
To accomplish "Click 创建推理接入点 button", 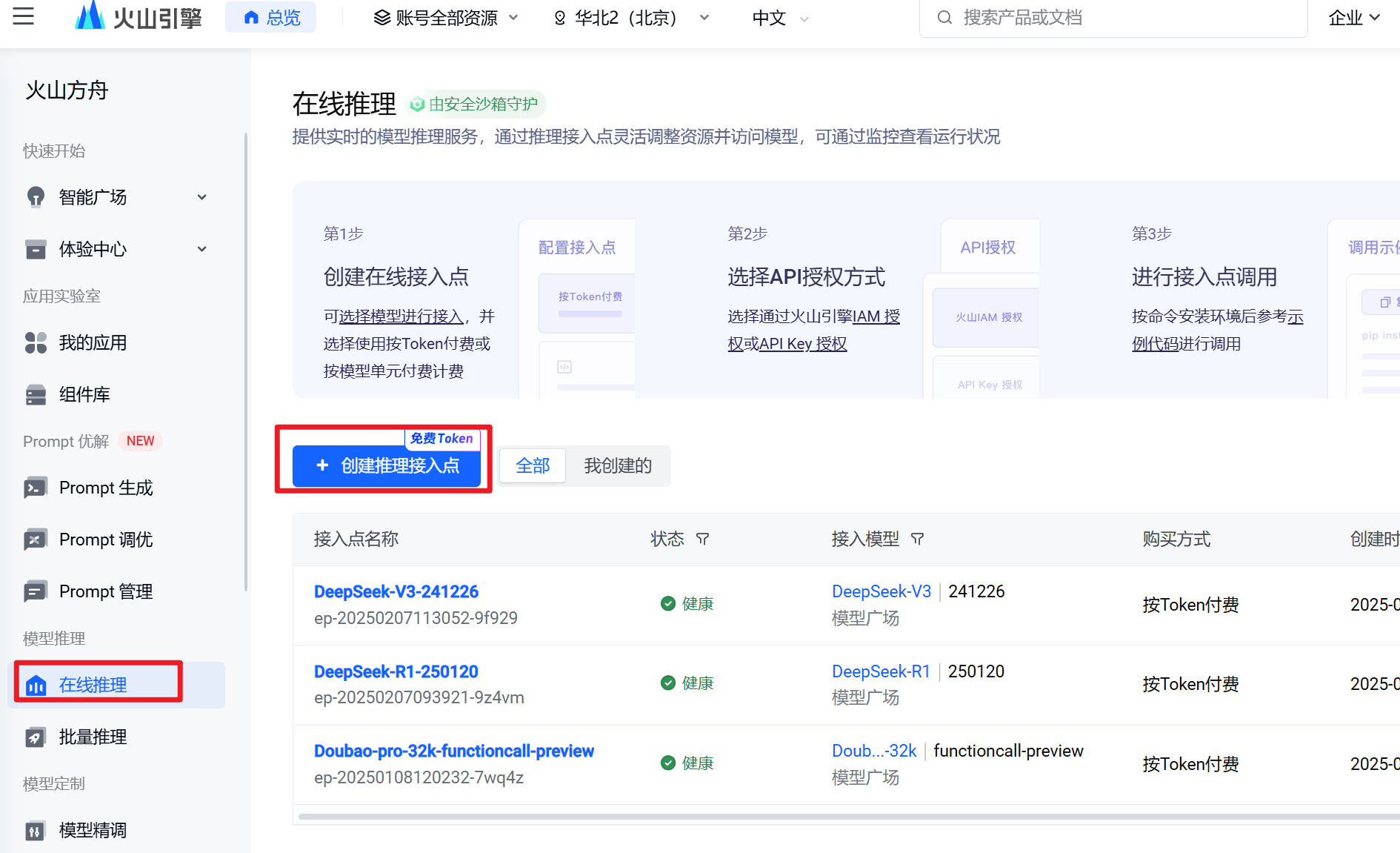I will [387, 465].
